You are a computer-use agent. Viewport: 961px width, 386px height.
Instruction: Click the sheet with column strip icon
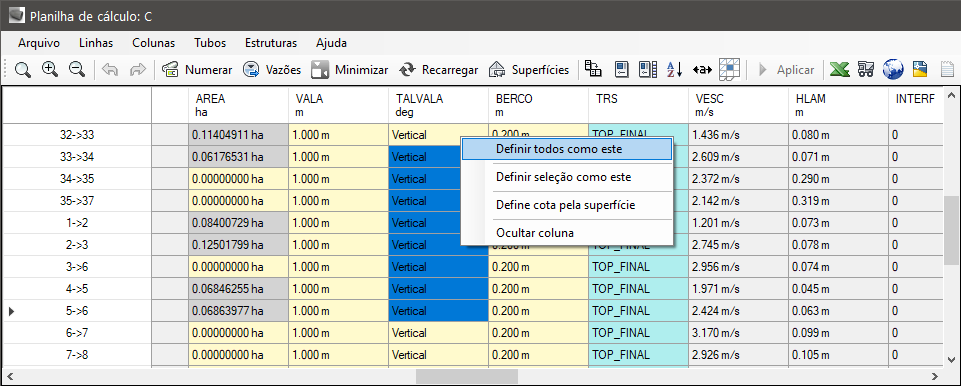click(648, 69)
